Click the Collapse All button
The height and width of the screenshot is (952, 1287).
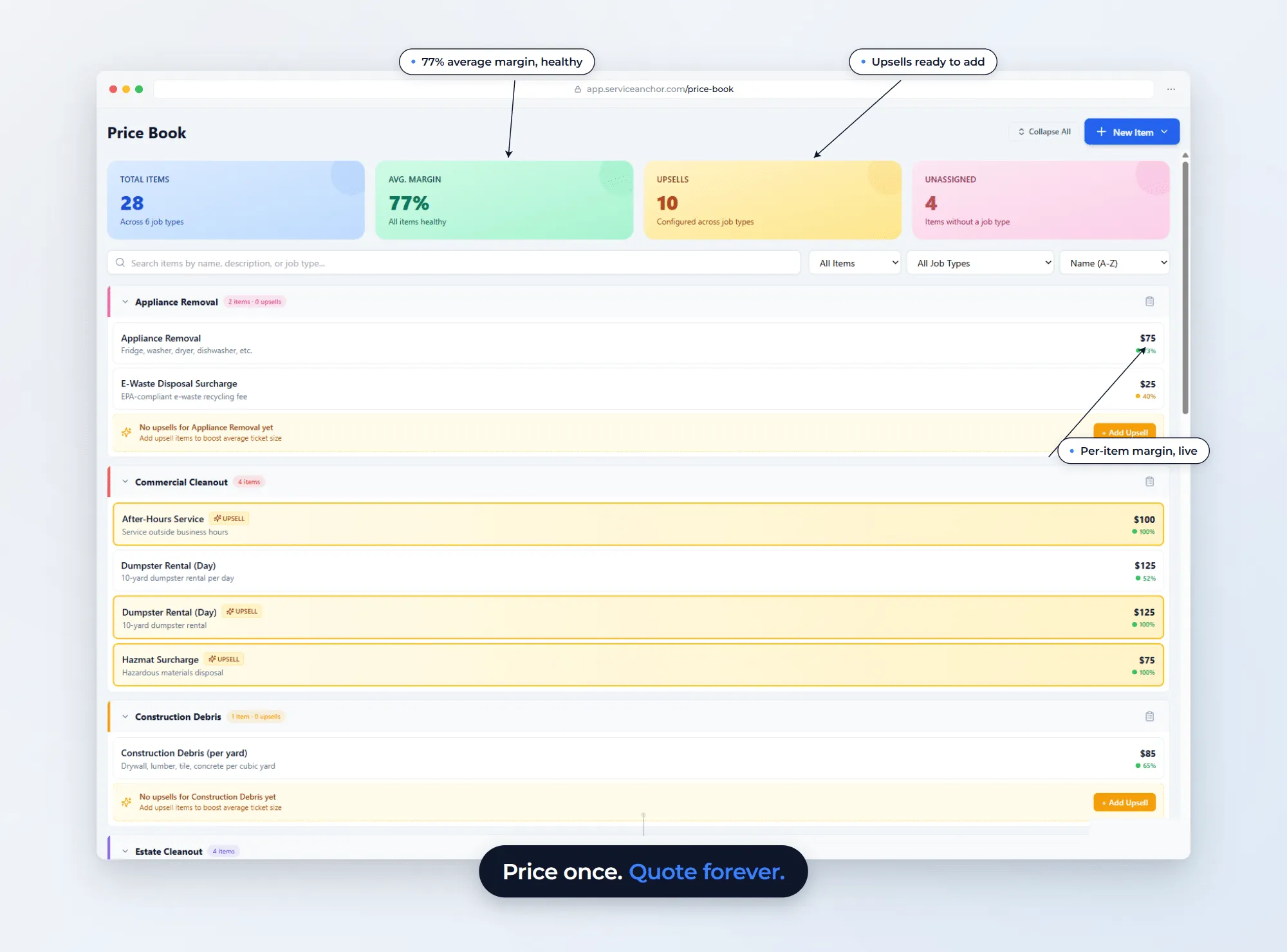pyautogui.click(x=1044, y=132)
